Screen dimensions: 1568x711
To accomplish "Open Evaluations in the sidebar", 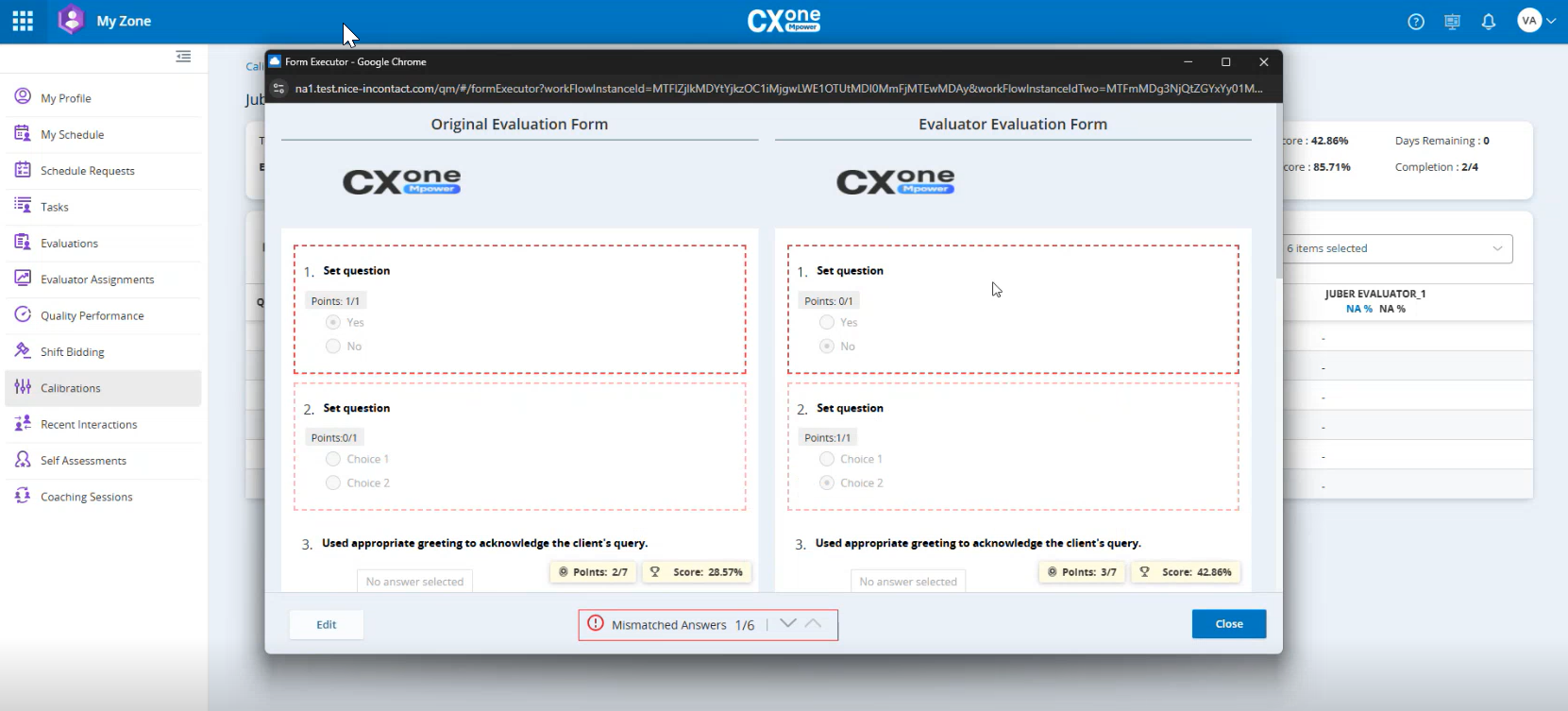I will click(69, 244).
